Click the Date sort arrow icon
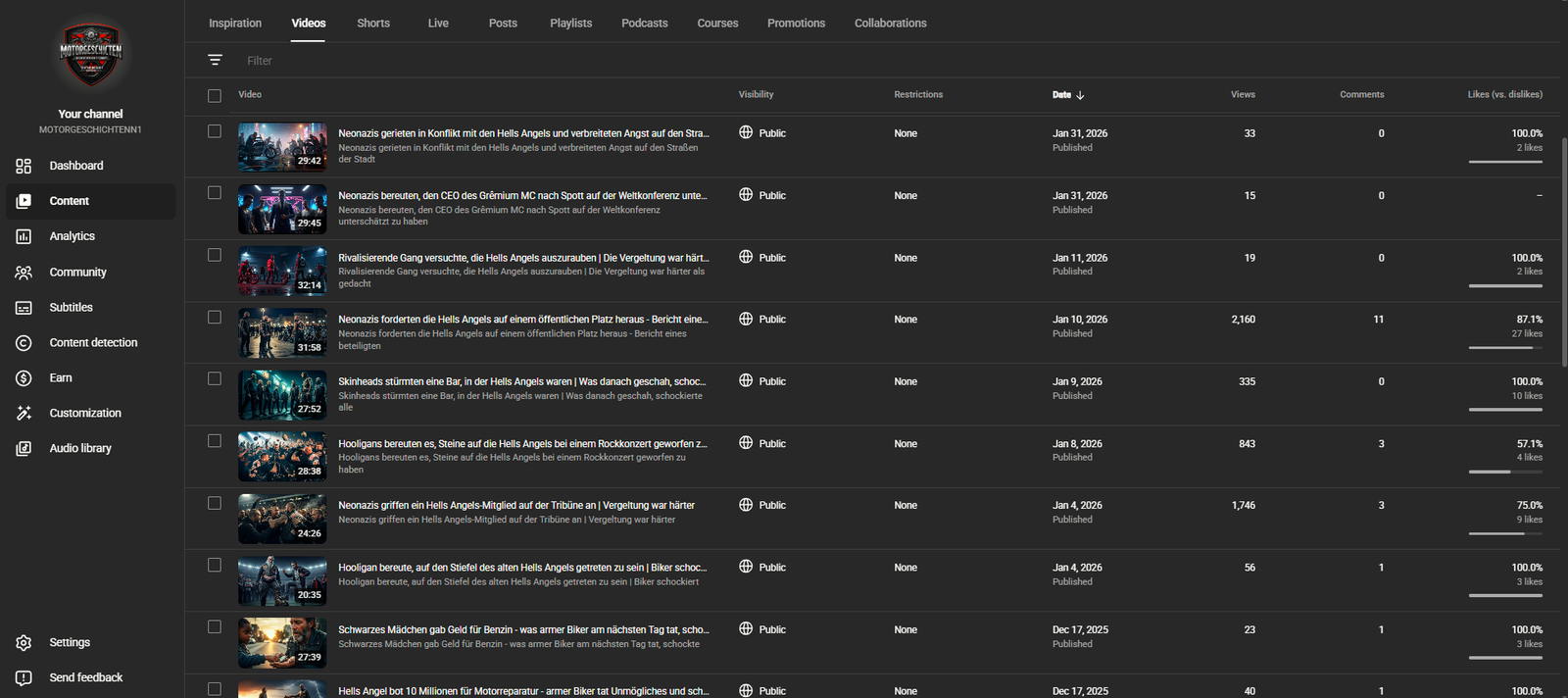 coord(1080,95)
